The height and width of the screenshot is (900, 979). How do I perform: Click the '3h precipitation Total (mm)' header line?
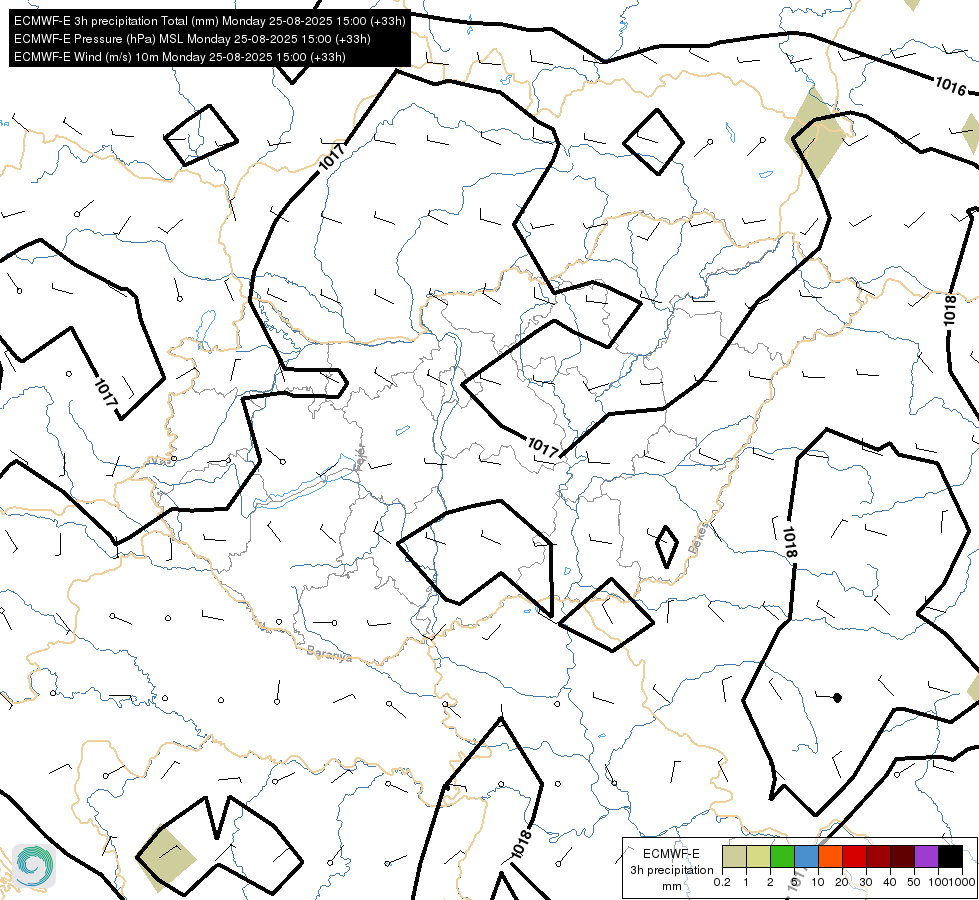(210, 21)
